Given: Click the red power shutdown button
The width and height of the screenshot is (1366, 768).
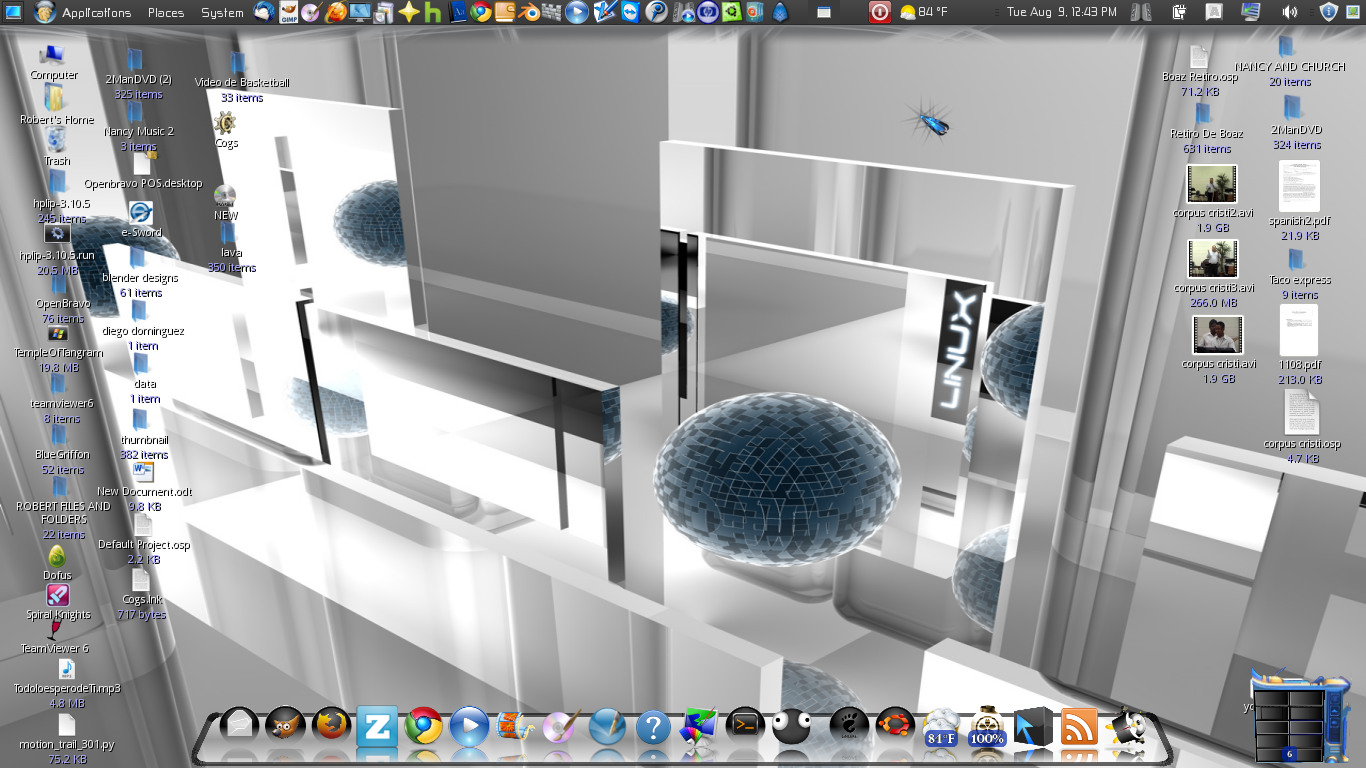Looking at the screenshot, I should (879, 12).
